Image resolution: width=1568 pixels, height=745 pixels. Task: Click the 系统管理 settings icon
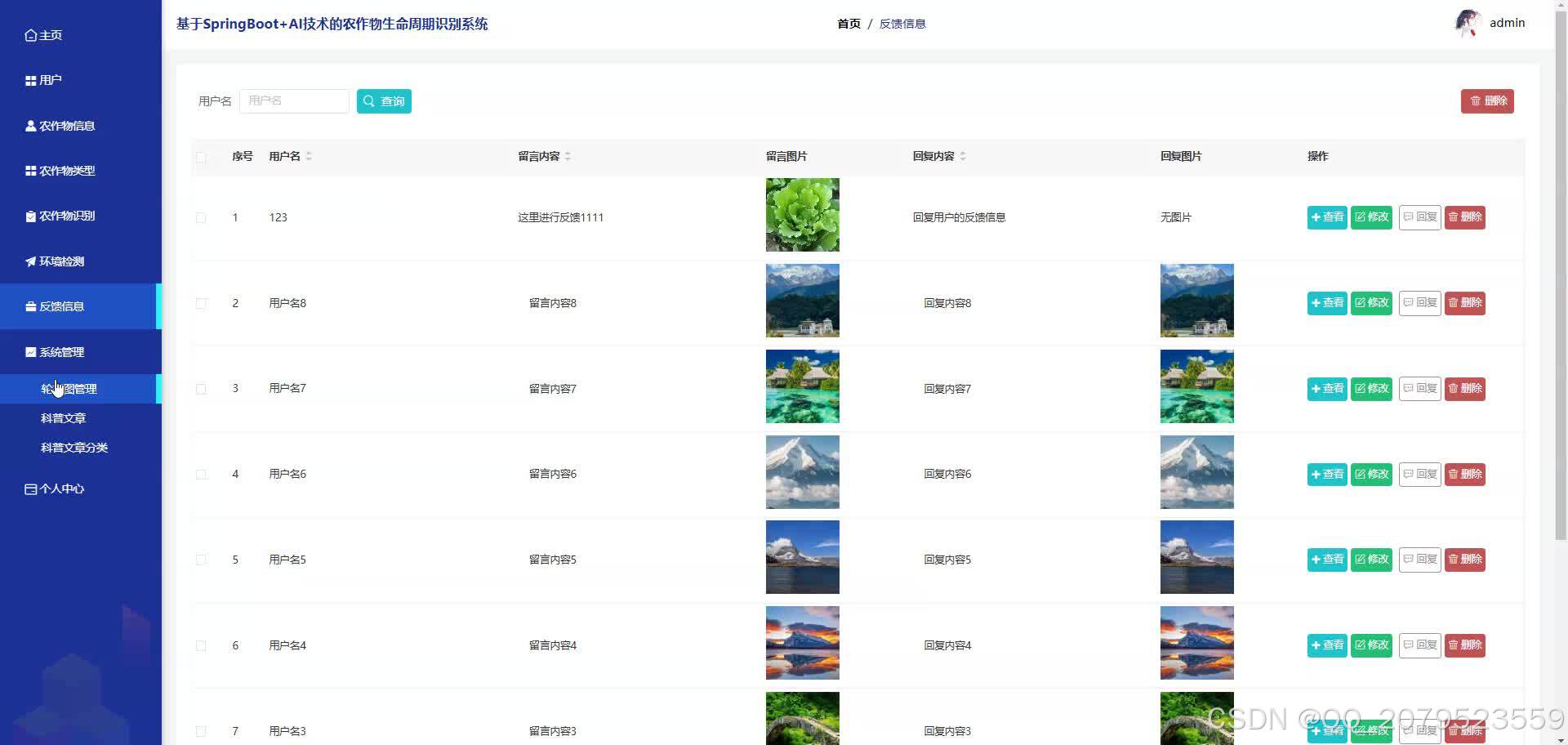coord(29,351)
